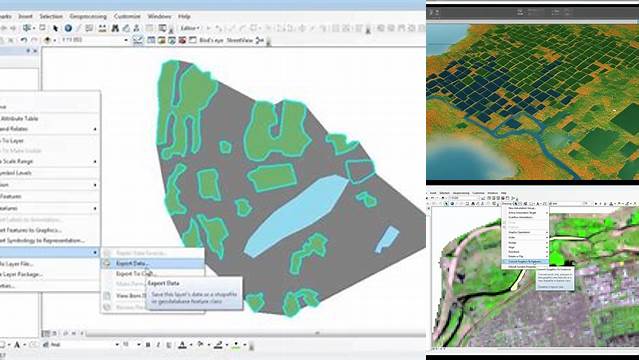Click the Bird's eye view button
Screen dimensions: 639x360
[x=211, y=40]
